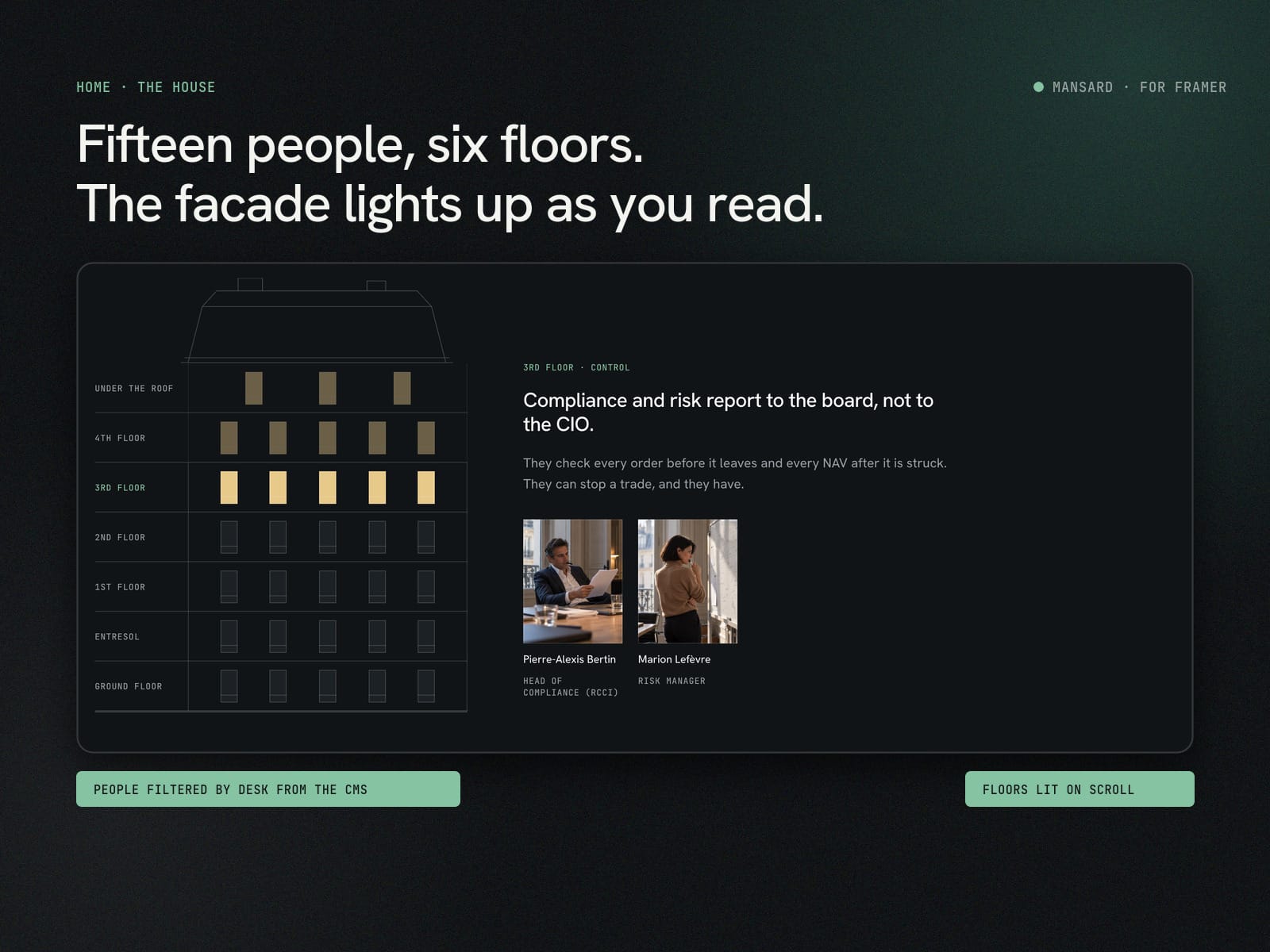Screen dimensions: 1270x952
Task: Click the rightmost dark 2nd floor window
Action: pos(425,537)
